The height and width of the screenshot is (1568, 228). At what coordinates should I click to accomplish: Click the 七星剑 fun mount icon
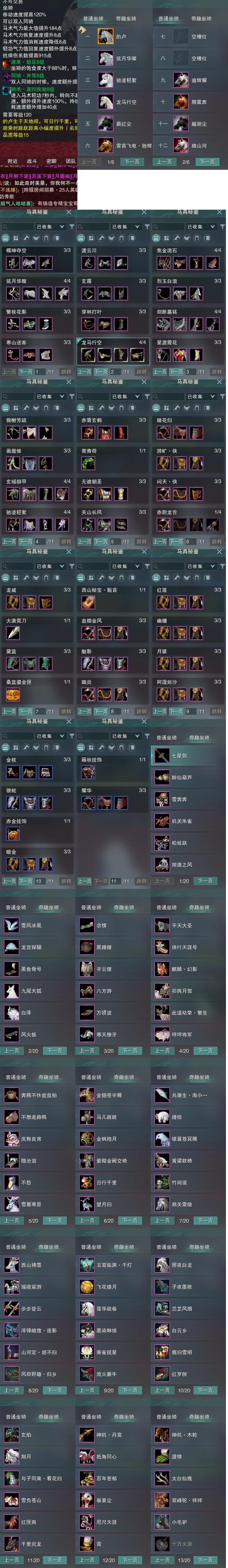(x=162, y=756)
